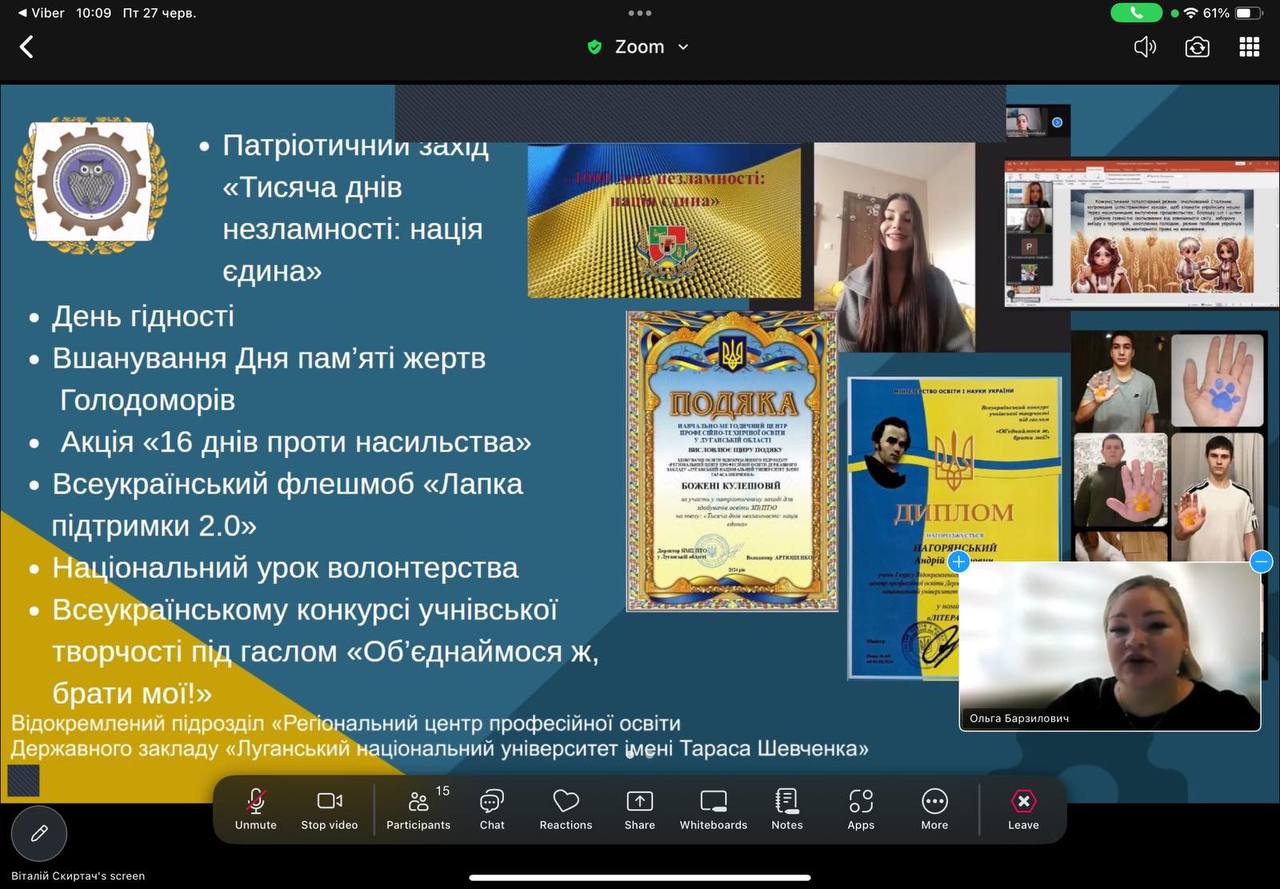Go back using the top-left arrow

pyautogui.click(x=27, y=47)
